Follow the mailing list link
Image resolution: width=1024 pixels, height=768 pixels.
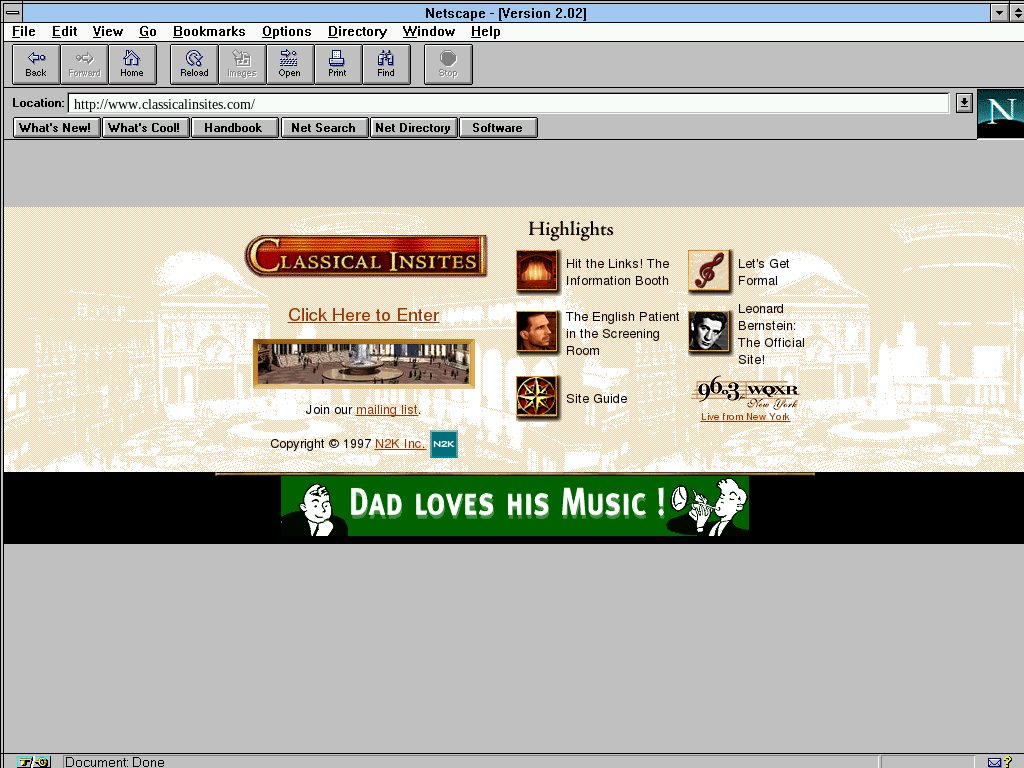[386, 410]
